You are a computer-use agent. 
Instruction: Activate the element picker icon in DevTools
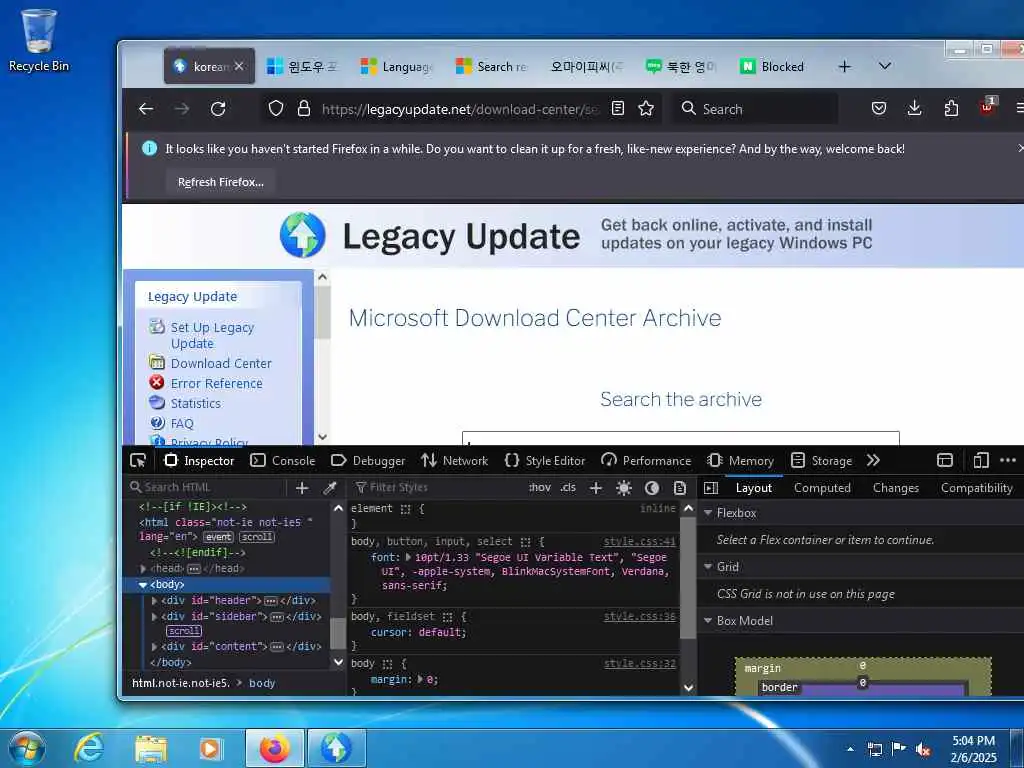pos(138,460)
